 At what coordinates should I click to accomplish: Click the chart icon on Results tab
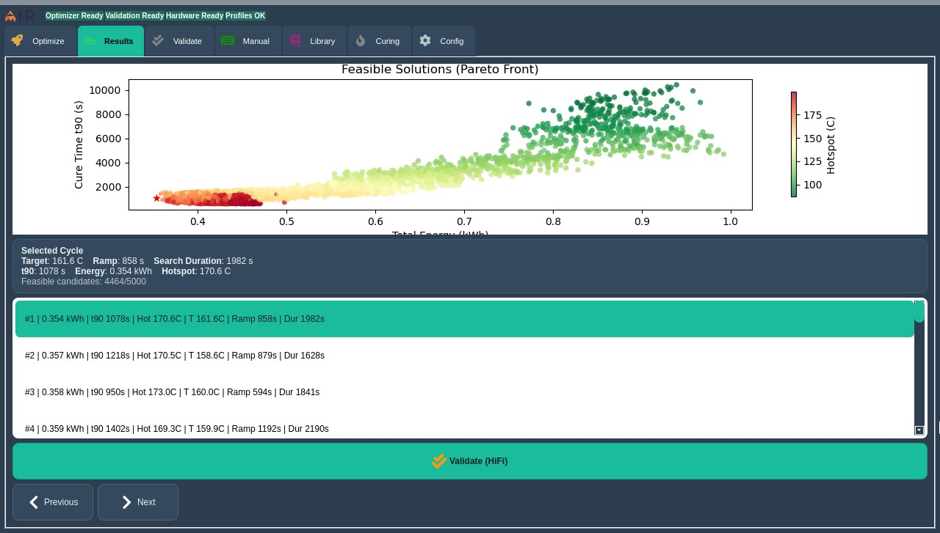pyautogui.click(x=90, y=41)
